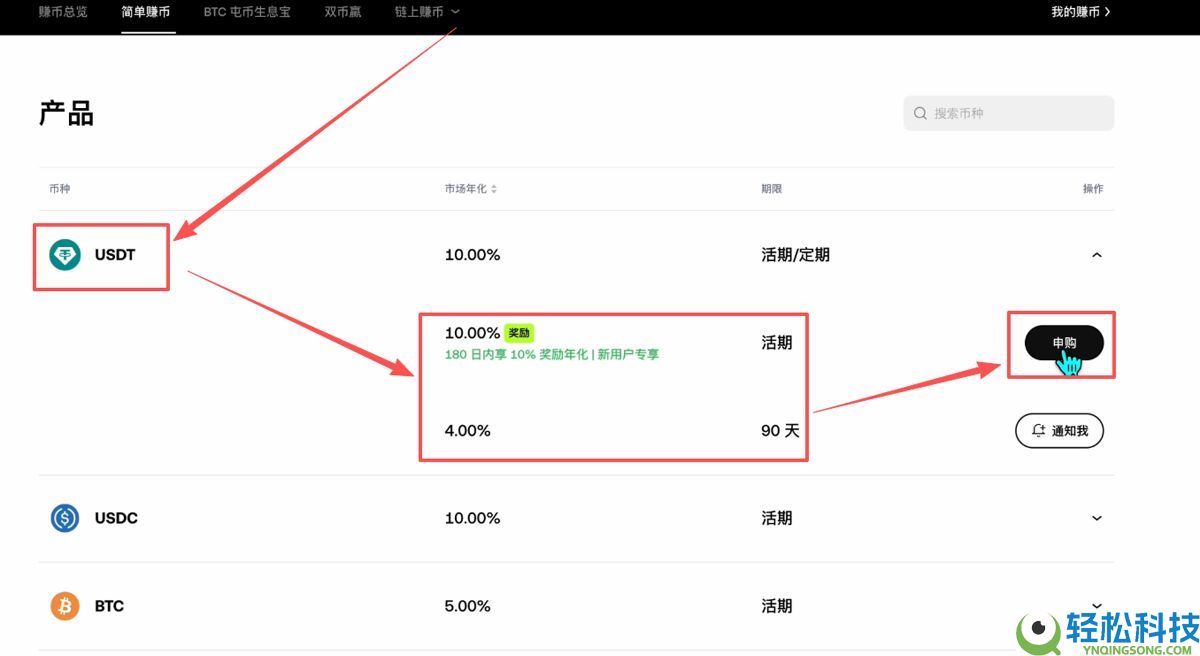This screenshot has width=1200, height=656.
Task: Click the USDC coin logo icon
Action: pos(64,518)
